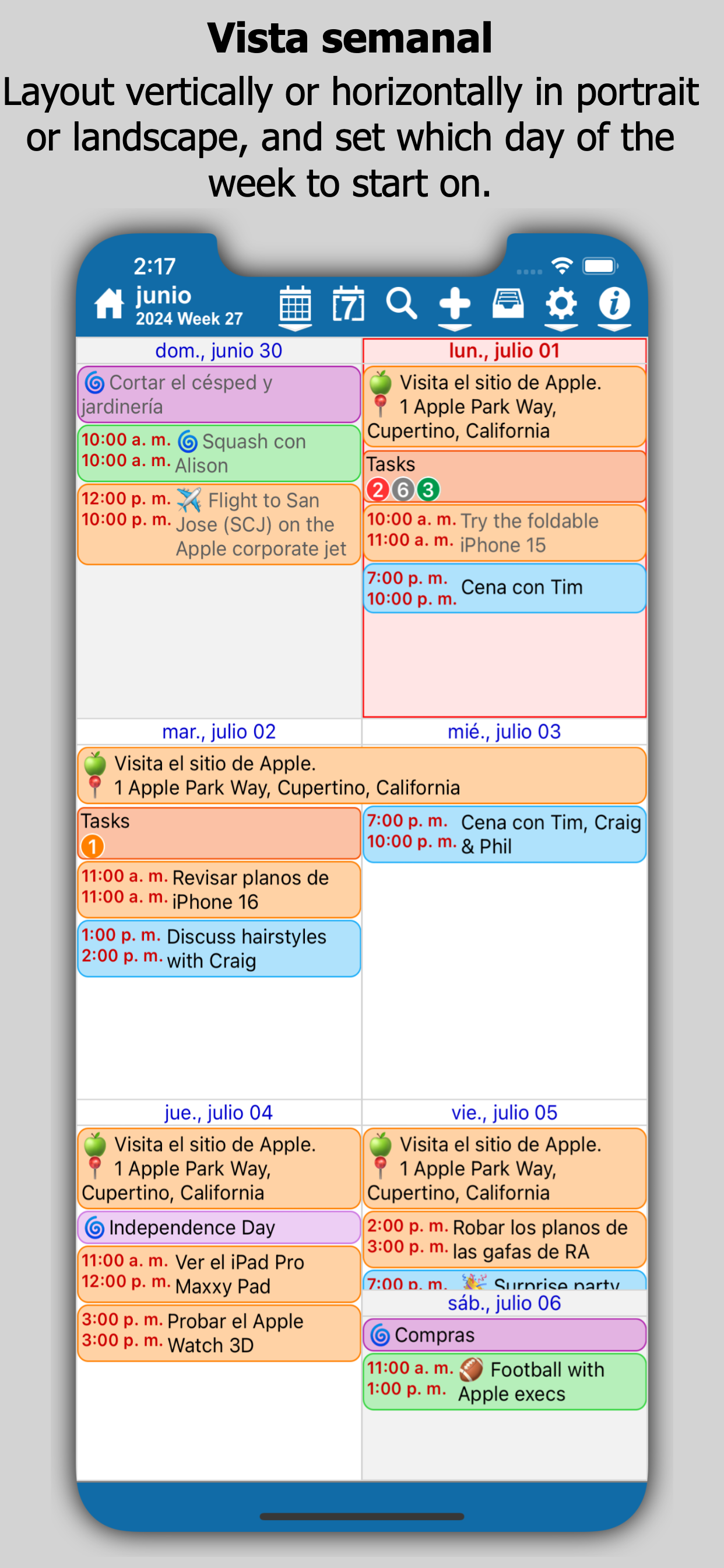This screenshot has width=724, height=1568.
Task: Select day header mar., julio 02
Action: (219, 731)
